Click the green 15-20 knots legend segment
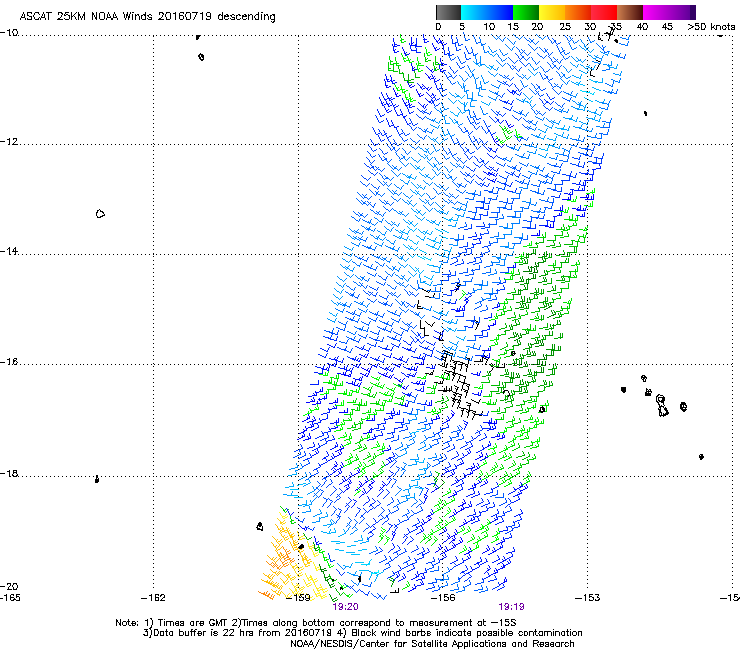 pos(526,12)
